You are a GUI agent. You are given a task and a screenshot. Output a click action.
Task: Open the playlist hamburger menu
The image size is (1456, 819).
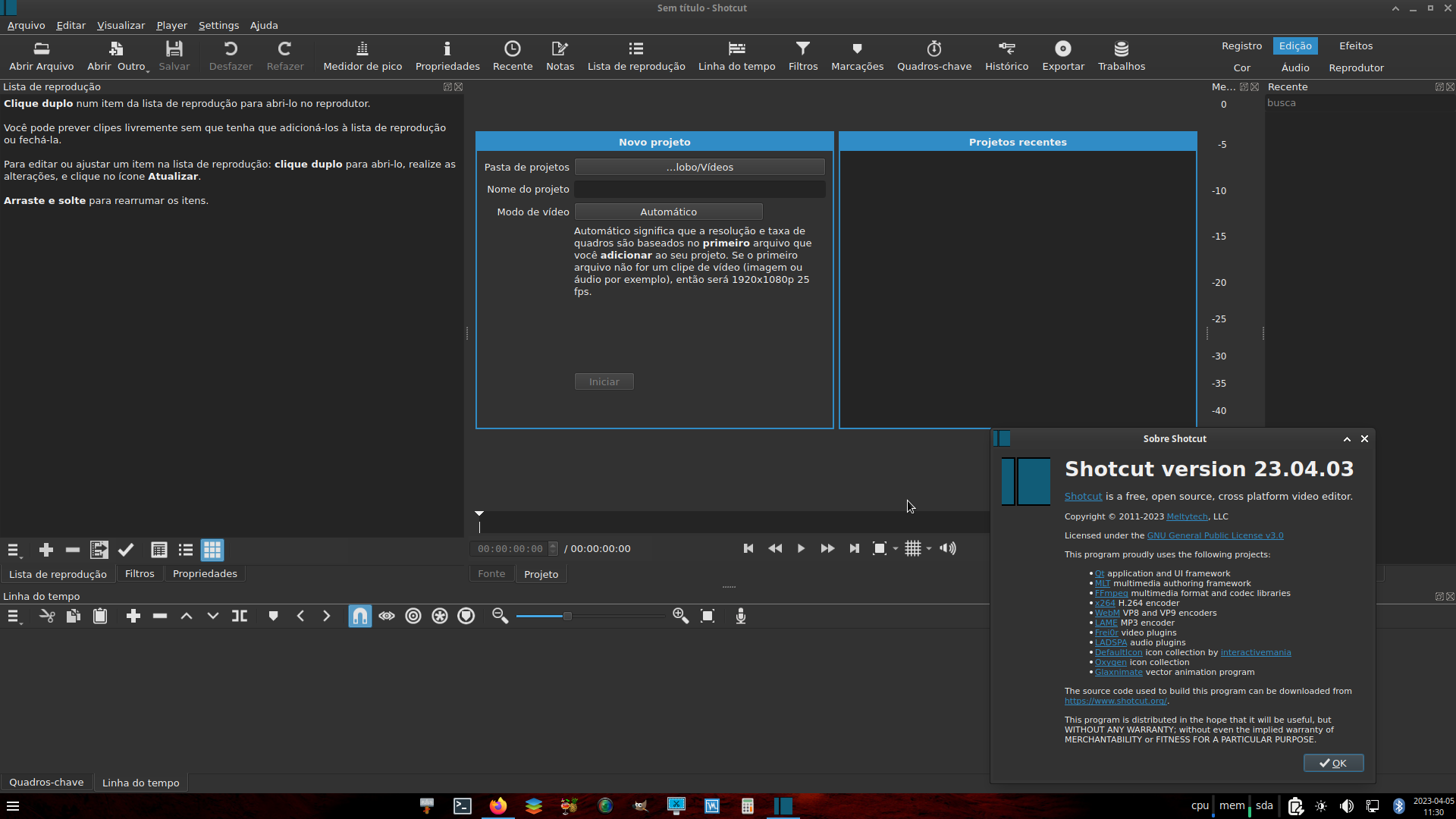14,551
